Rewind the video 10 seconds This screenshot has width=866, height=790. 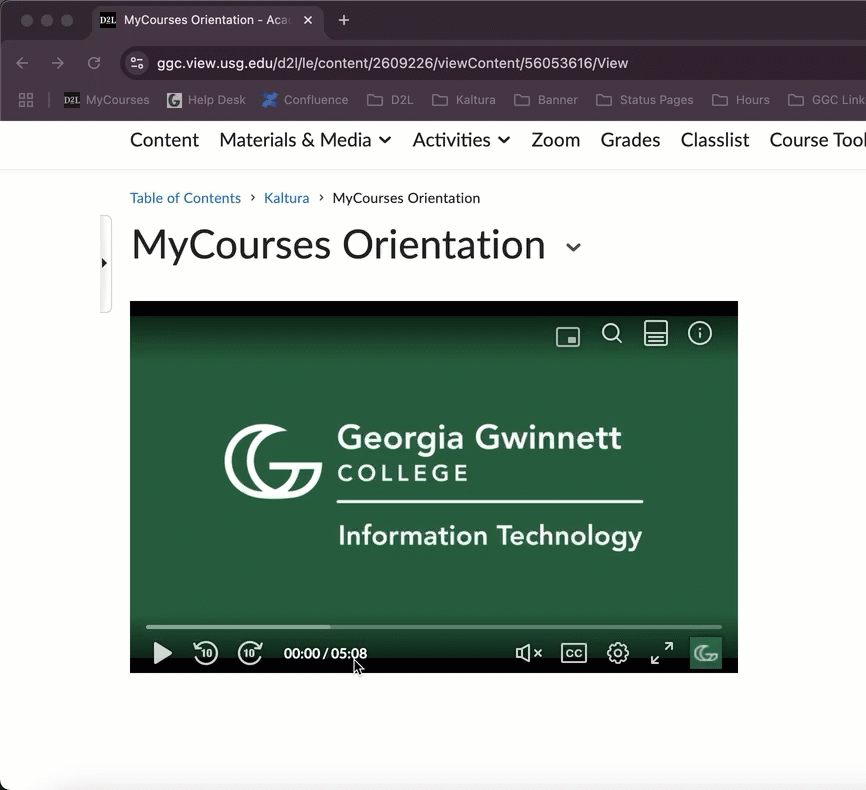(x=205, y=653)
